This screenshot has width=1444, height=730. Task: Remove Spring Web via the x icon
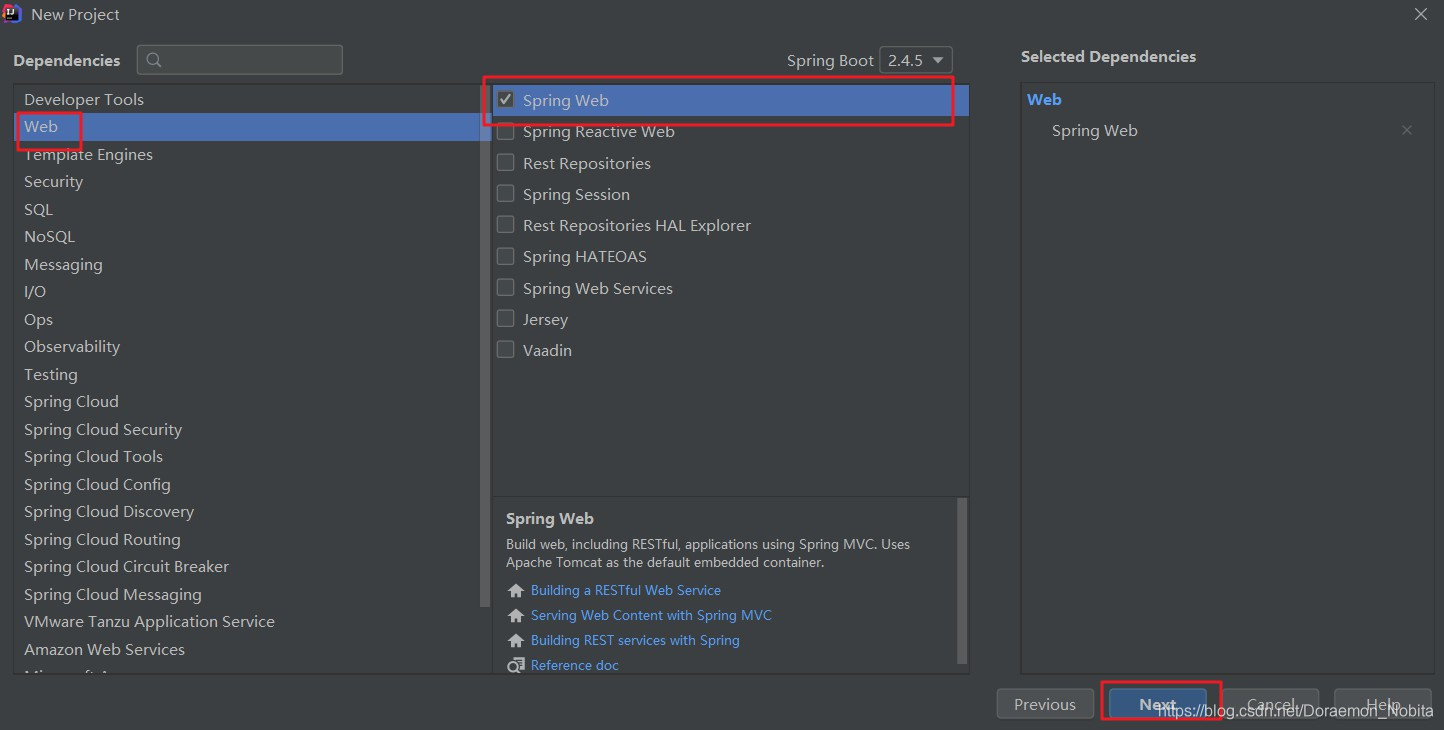[x=1407, y=130]
